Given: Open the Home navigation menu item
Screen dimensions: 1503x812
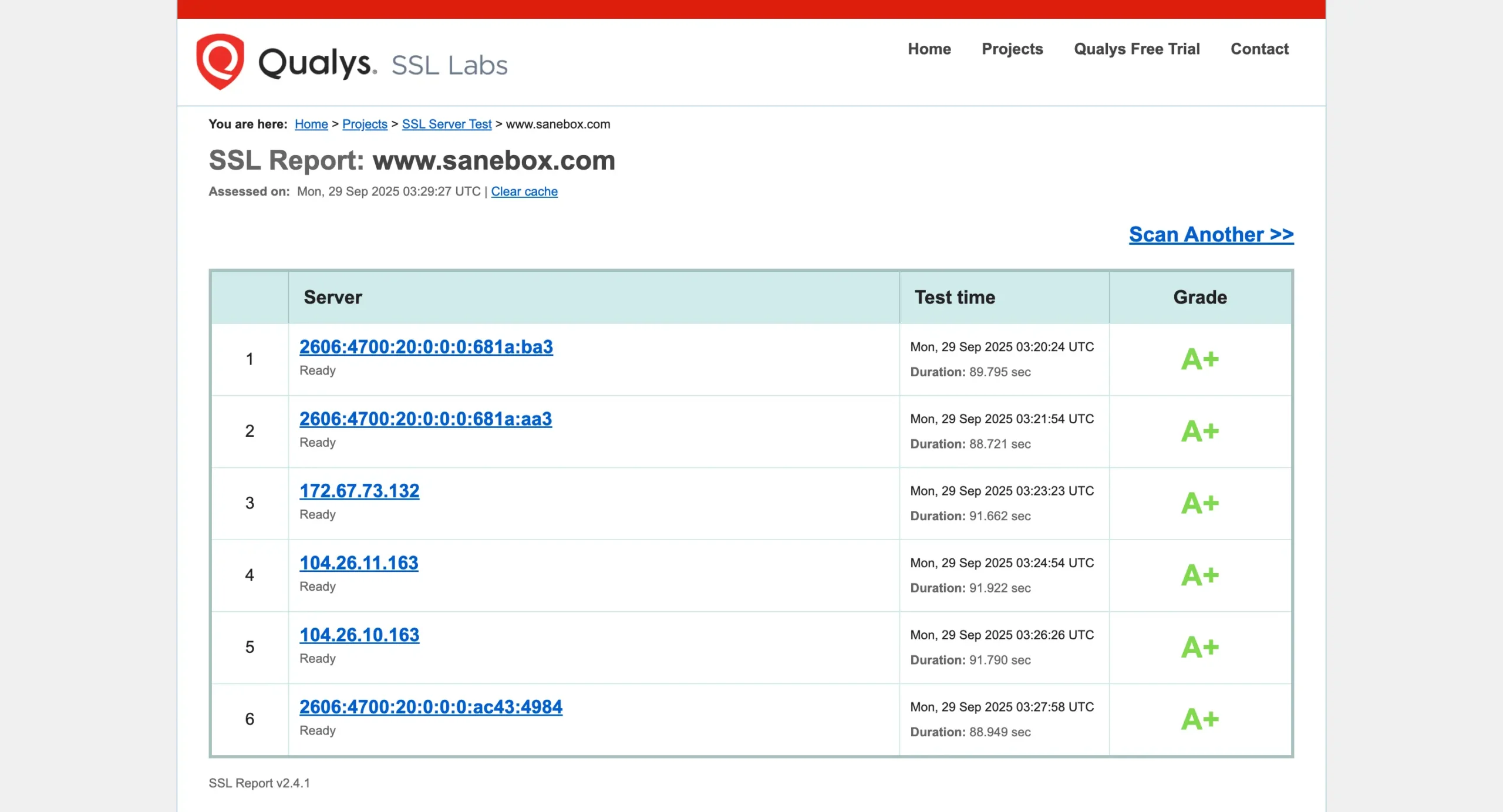Looking at the screenshot, I should tap(929, 49).
